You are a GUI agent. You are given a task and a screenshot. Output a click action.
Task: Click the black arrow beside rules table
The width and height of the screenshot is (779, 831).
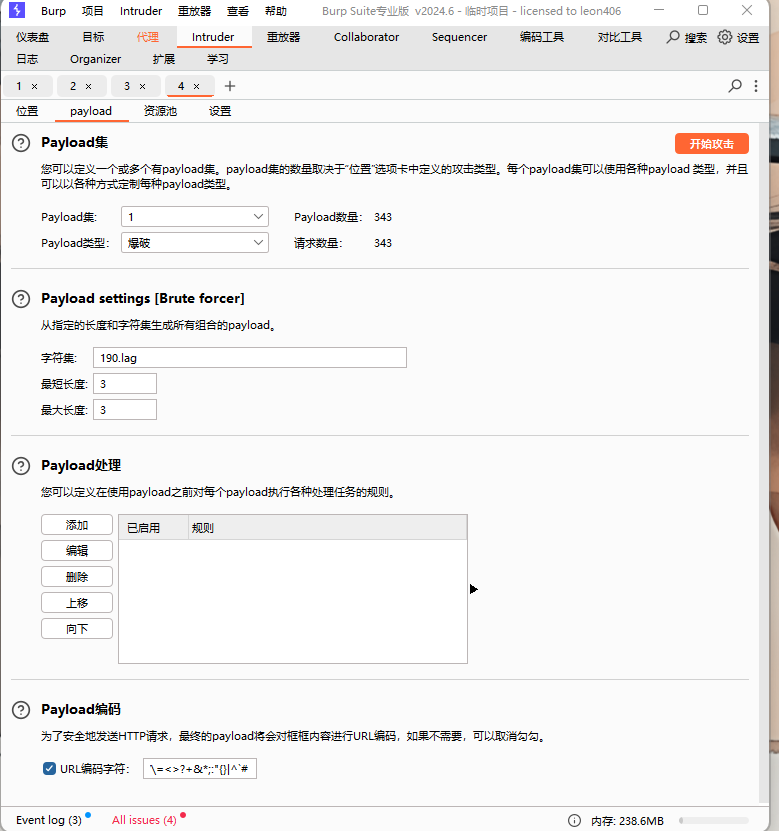pyautogui.click(x=474, y=589)
